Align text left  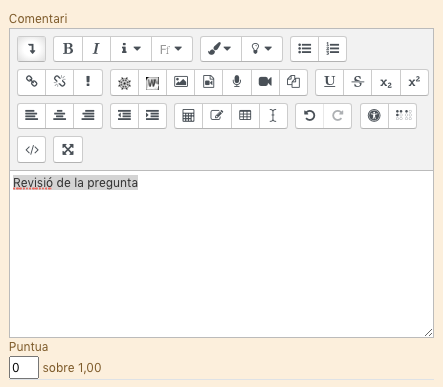[31, 116]
